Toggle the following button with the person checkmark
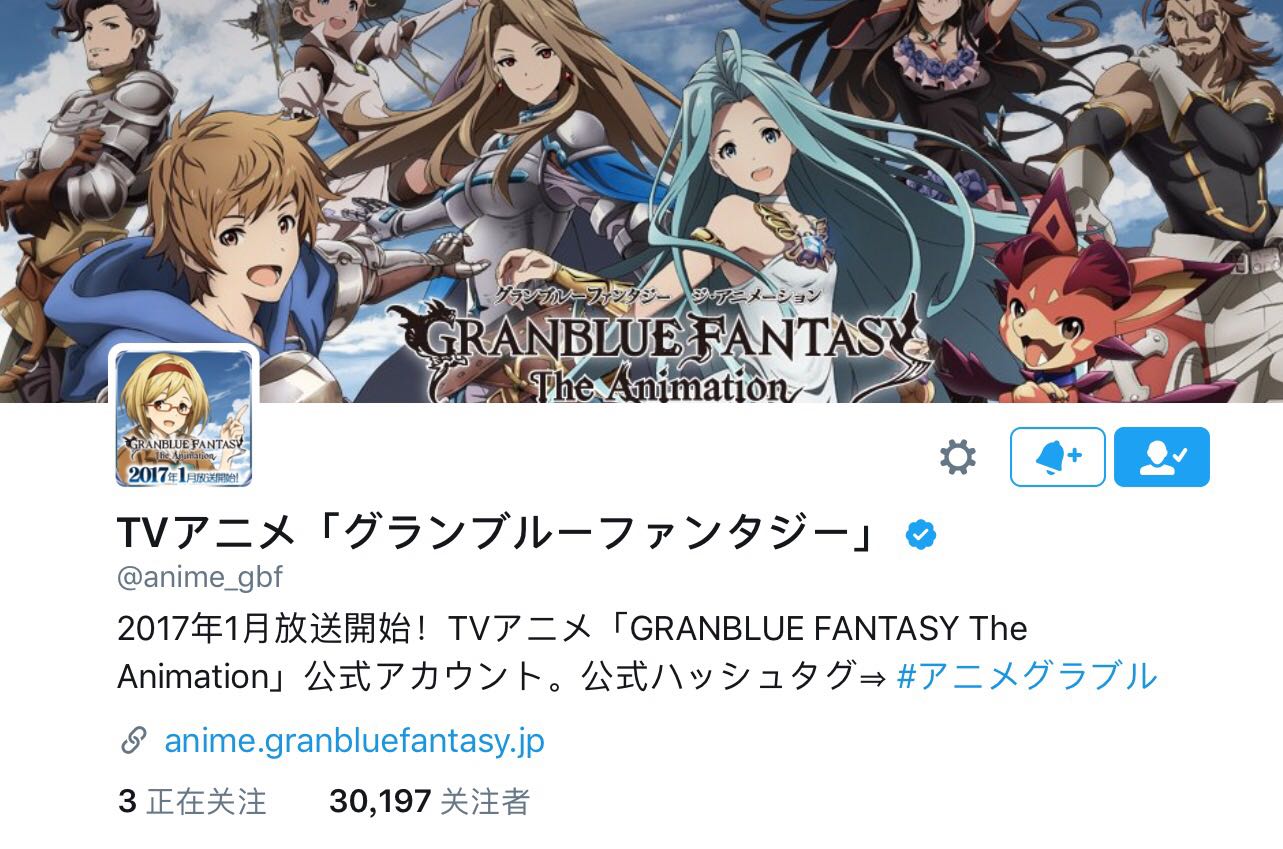This screenshot has height=849, width=1283. [1162, 457]
